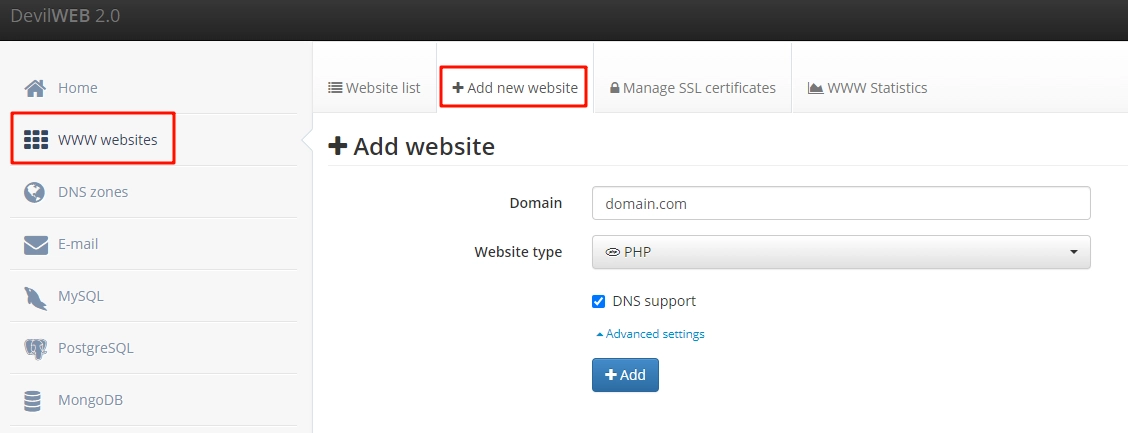
Task: Click the E-mail envelope icon
Action: (35, 244)
